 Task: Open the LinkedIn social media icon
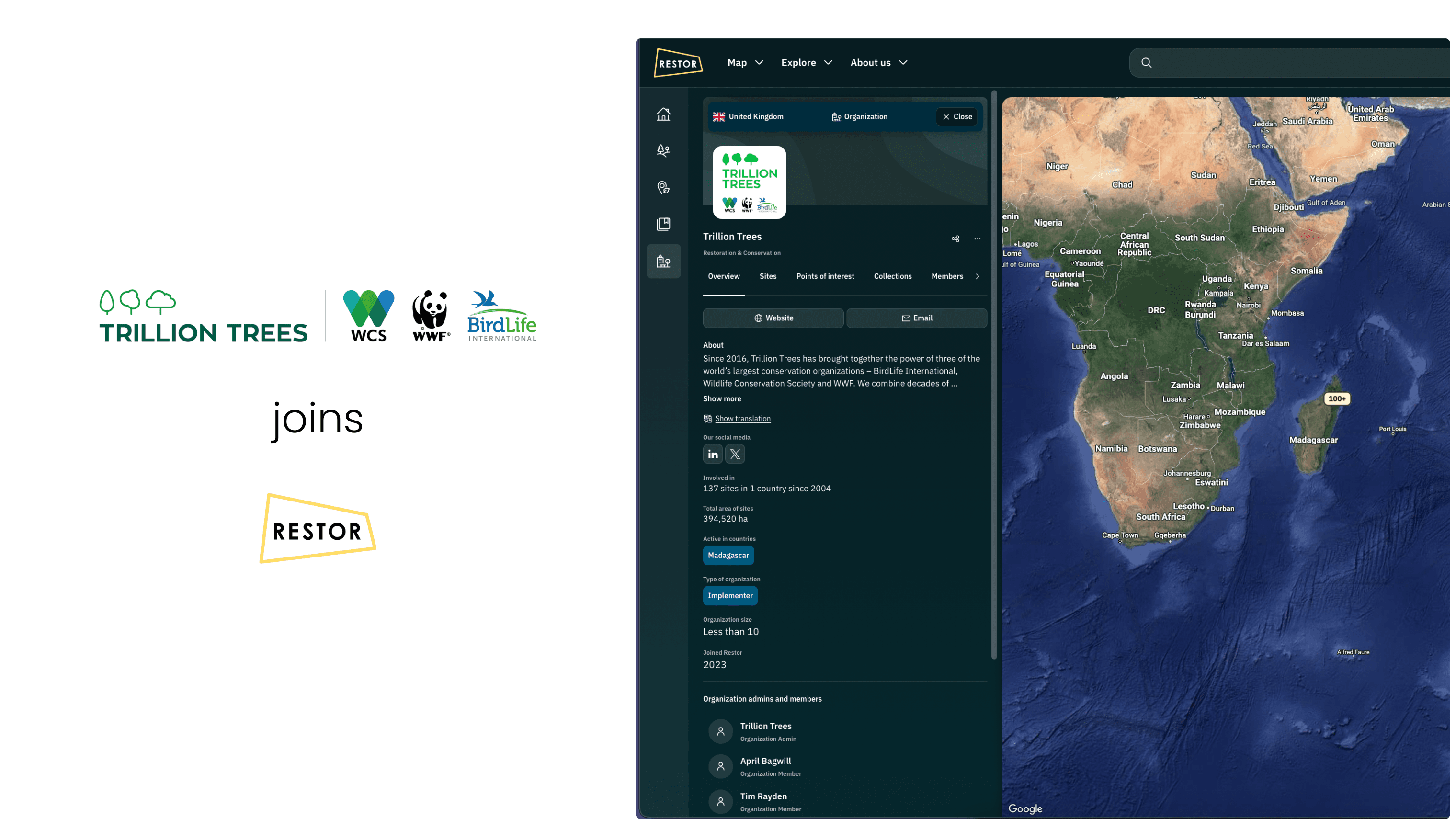click(712, 454)
